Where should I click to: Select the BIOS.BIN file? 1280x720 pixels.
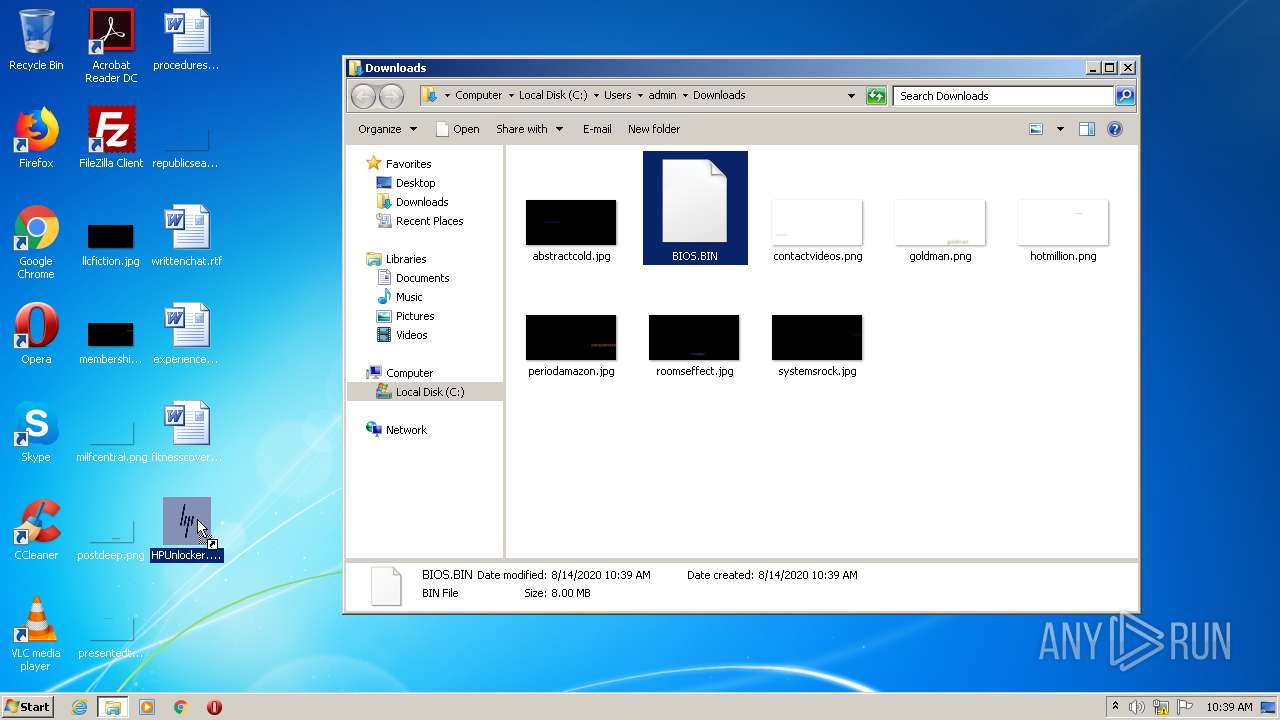(x=695, y=209)
